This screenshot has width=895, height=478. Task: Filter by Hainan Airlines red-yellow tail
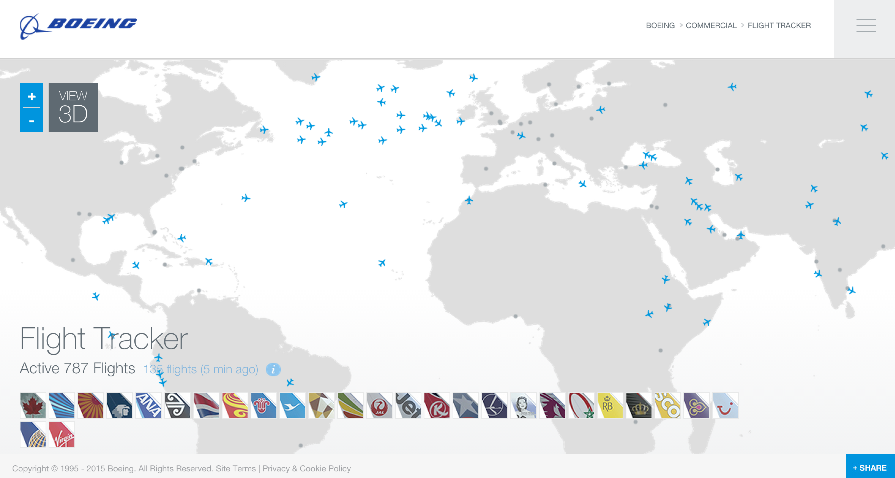coord(235,405)
